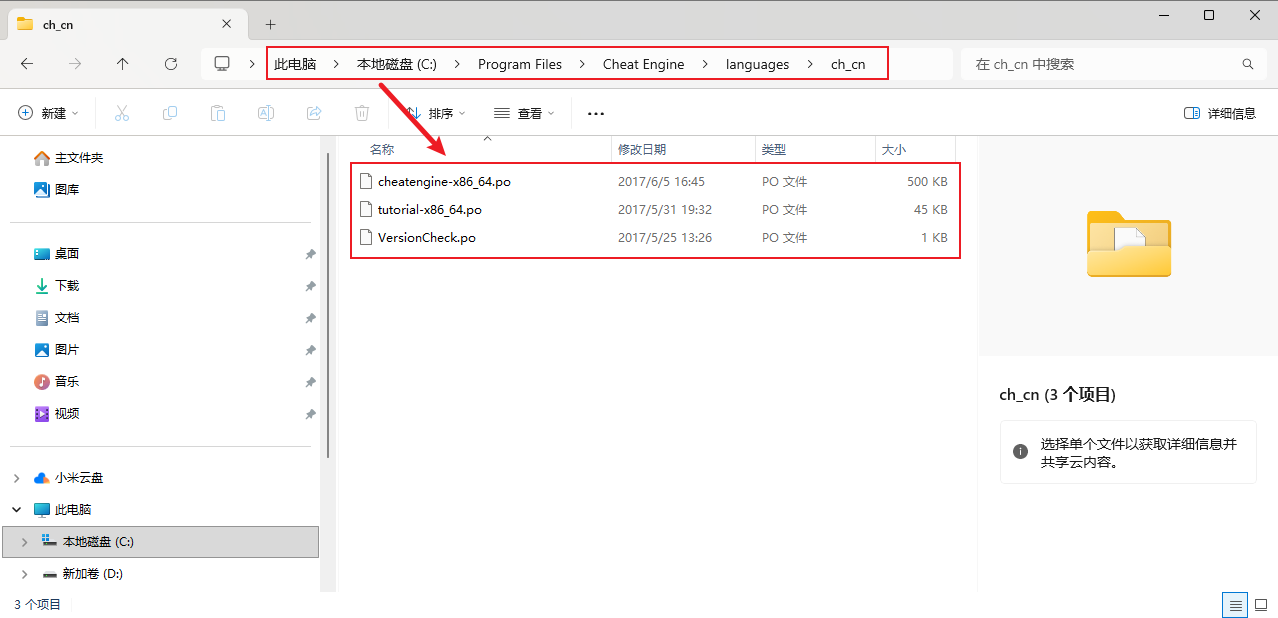Refresh the current folder view
The image size is (1278, 618).
(171, 64)
